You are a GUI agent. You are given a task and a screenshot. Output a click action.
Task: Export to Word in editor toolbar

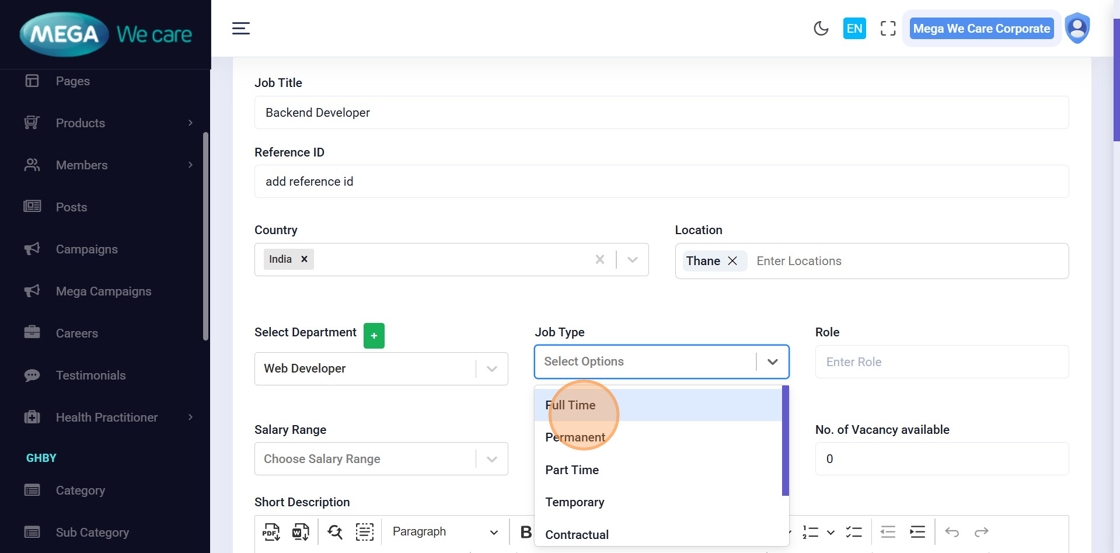[300, 532]
